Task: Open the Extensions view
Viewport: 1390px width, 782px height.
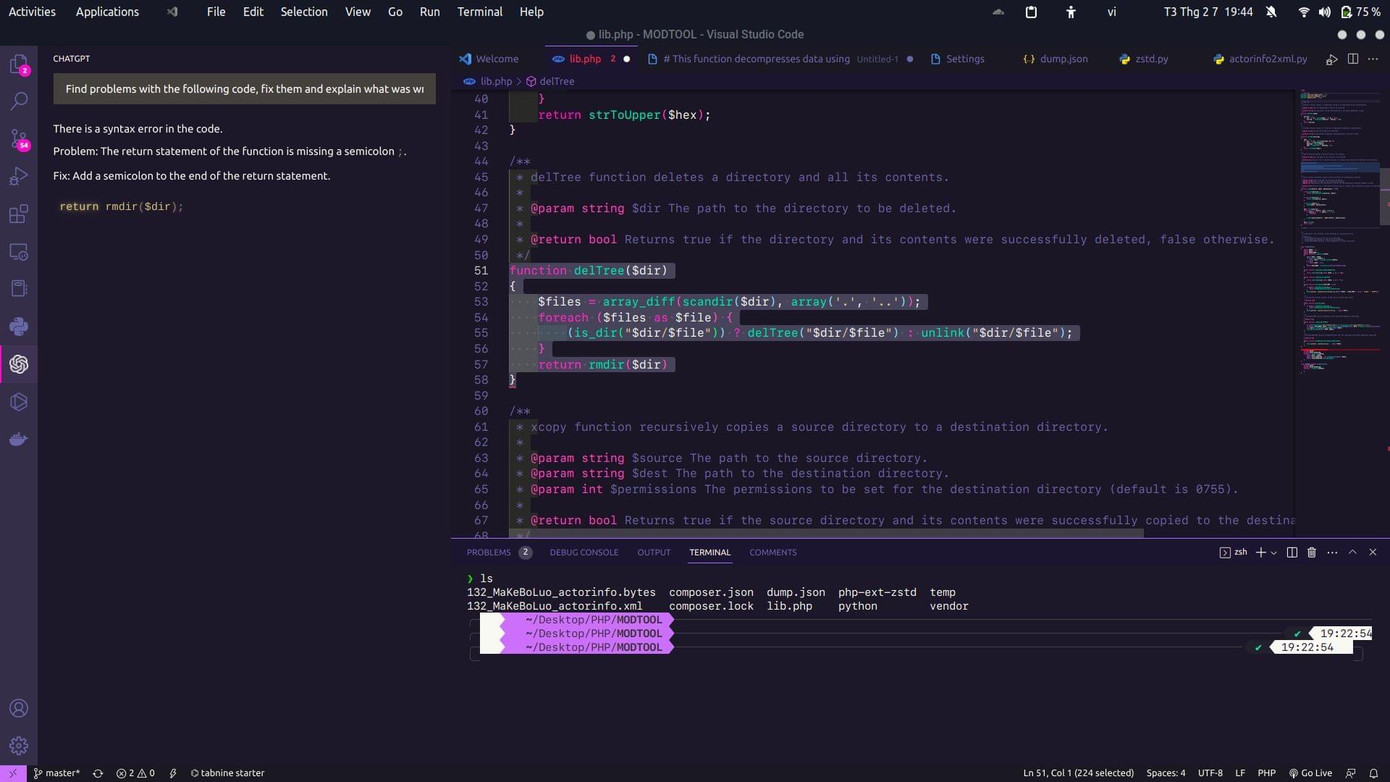Action: coord(19,214)
